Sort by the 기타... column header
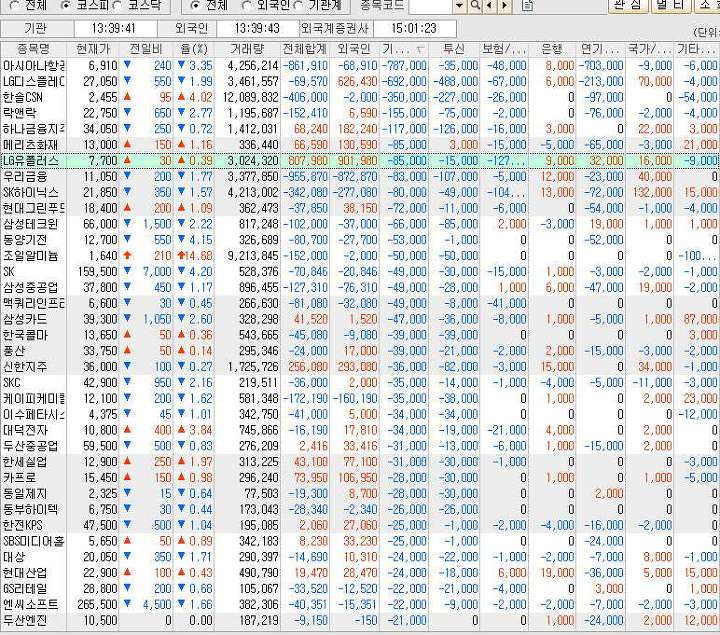Screen dimensions: 720x635 697,49
